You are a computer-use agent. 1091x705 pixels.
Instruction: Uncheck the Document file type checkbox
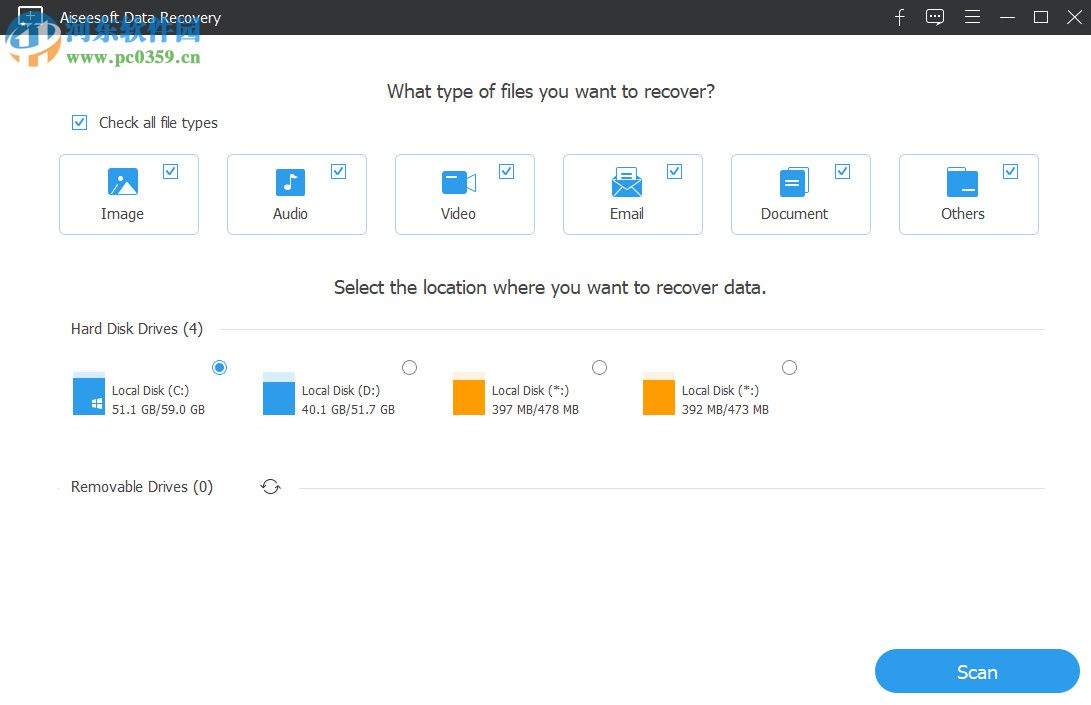tap(844, 170)
